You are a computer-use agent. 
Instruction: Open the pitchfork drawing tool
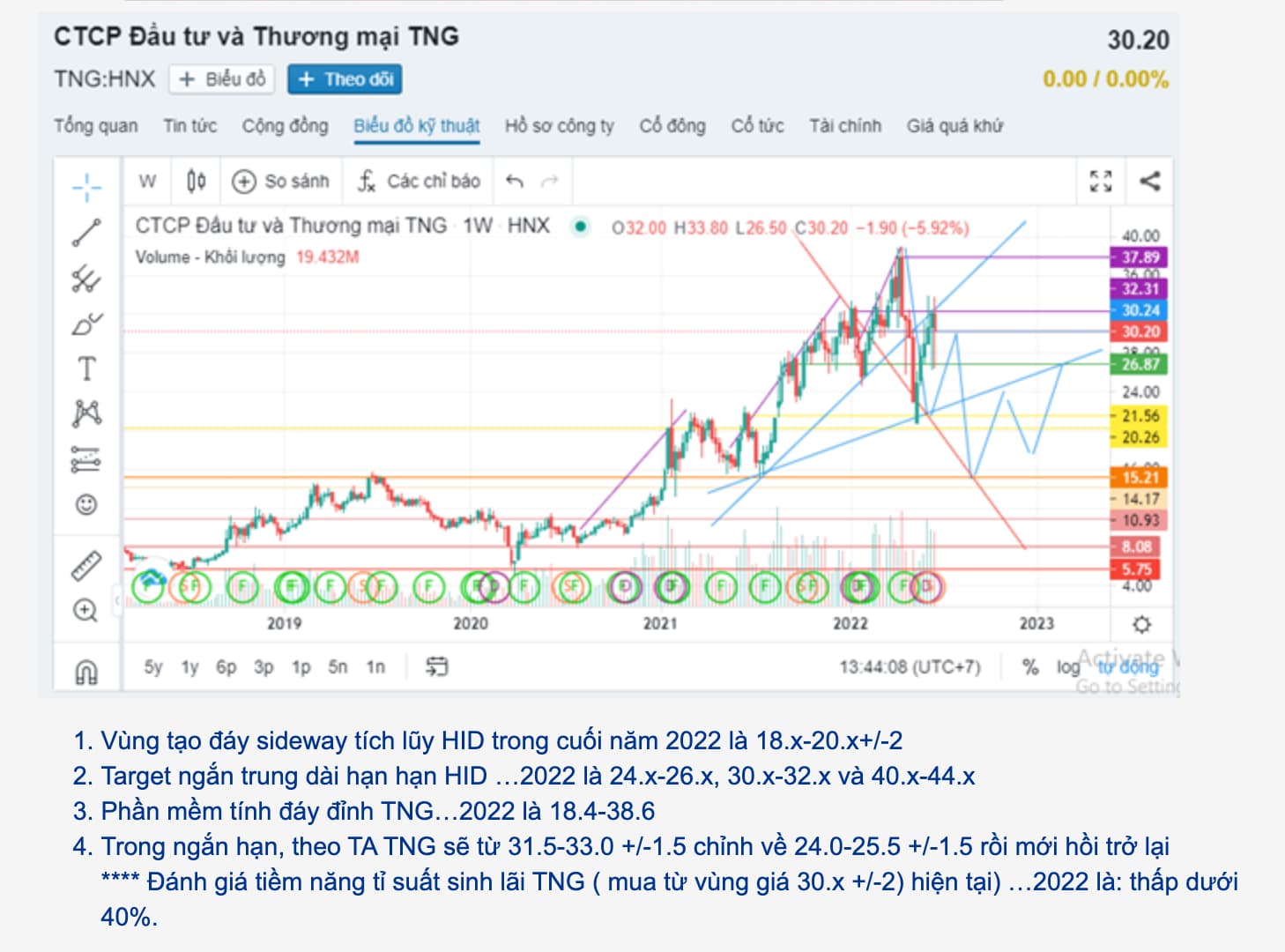[x=86, y=279]
